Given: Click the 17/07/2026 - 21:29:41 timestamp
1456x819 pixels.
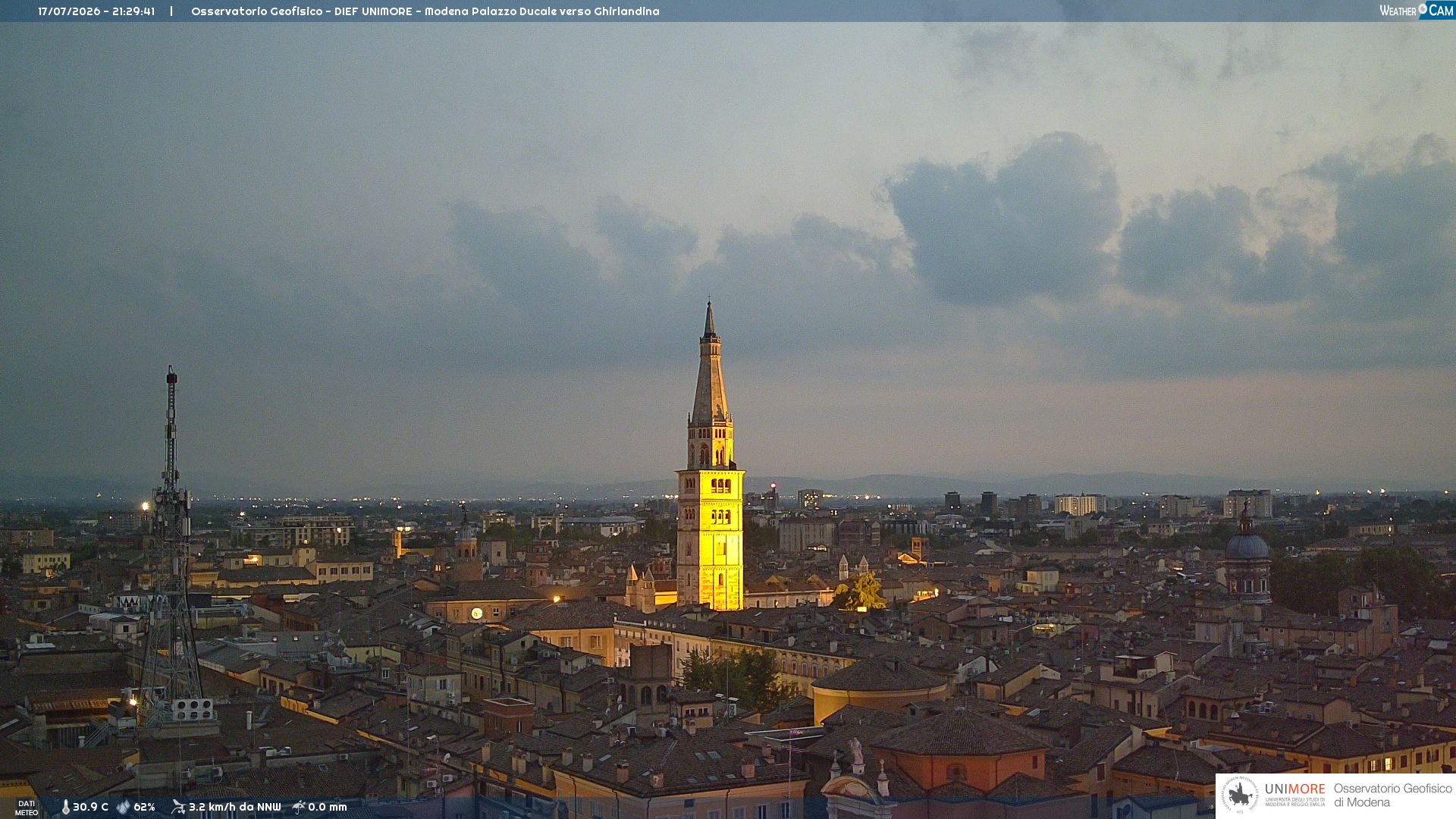Looking at the screenshot, I should click(x=96, y=11).
